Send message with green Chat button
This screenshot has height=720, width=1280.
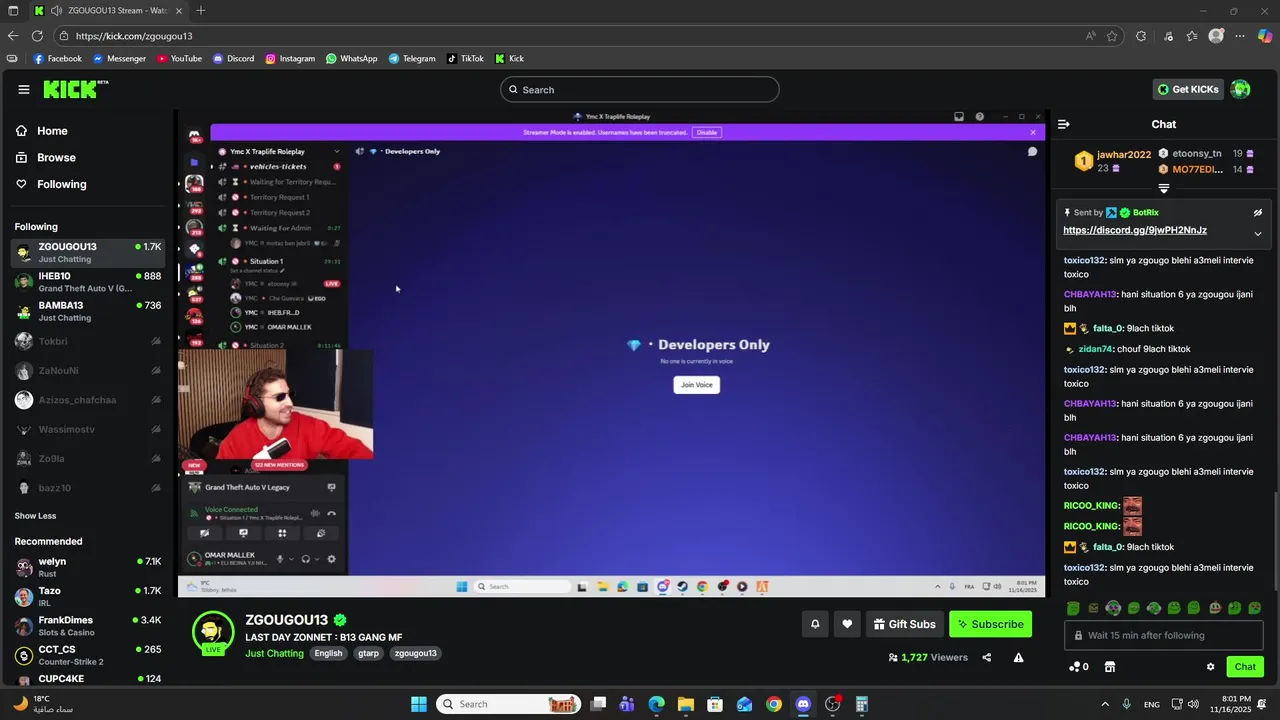click(1245, 667)
